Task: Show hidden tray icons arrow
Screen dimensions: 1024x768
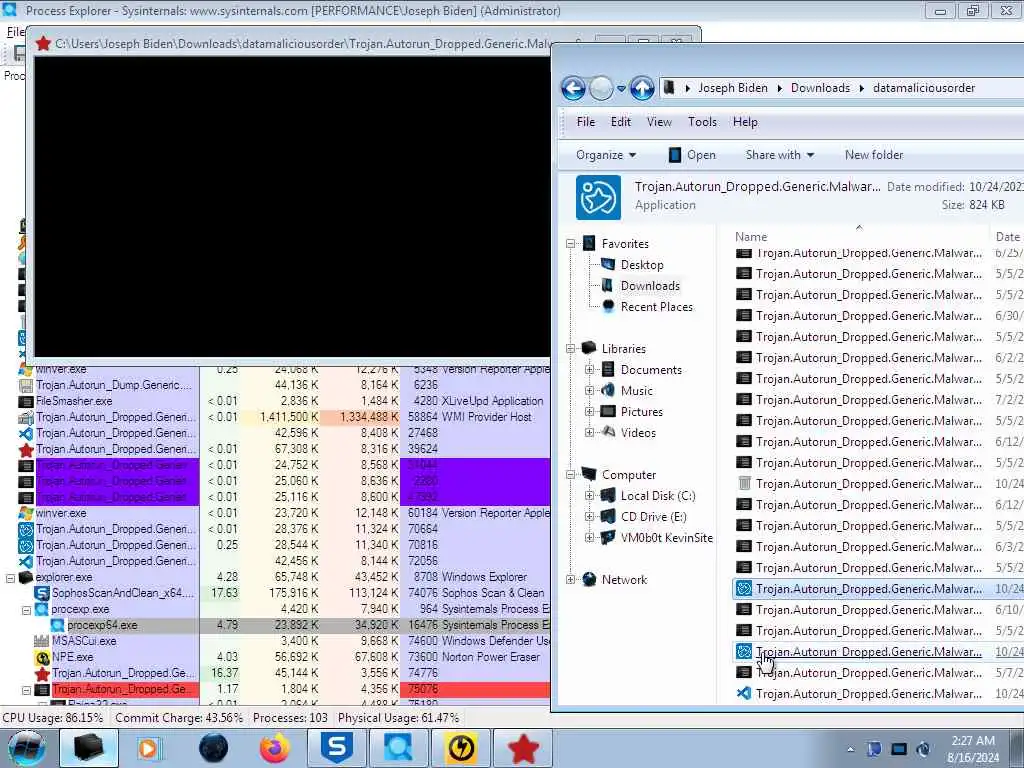Action: coord(850,749)
